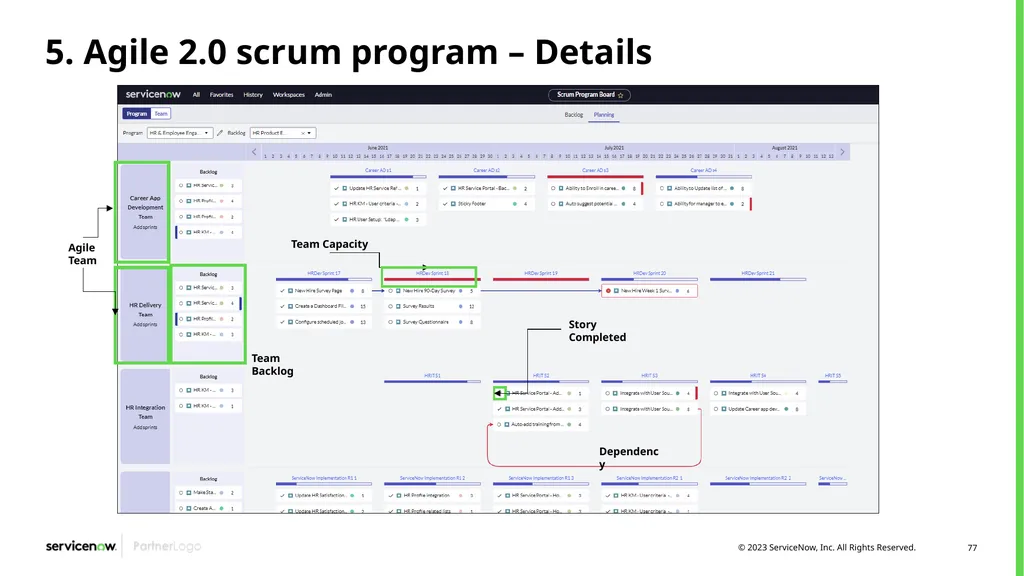This screenshot has height=576, width=1024.
Task: Click Add sprints under HR Integration Team
Action: tap(145, 427)
